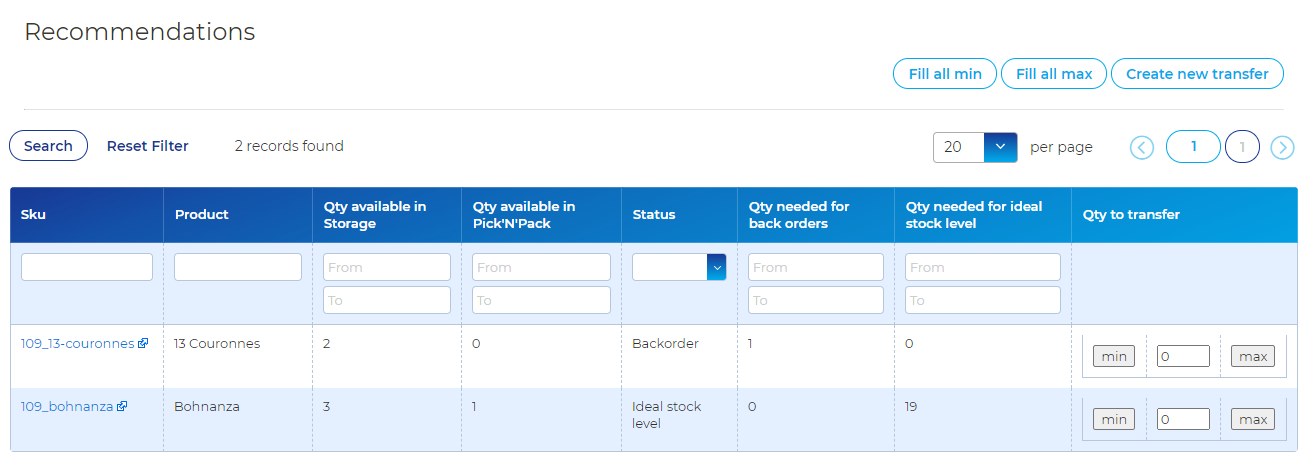Click the Fill all max button
The height and width of the screenshot is (458, 1309).
tap(1054, 74)
